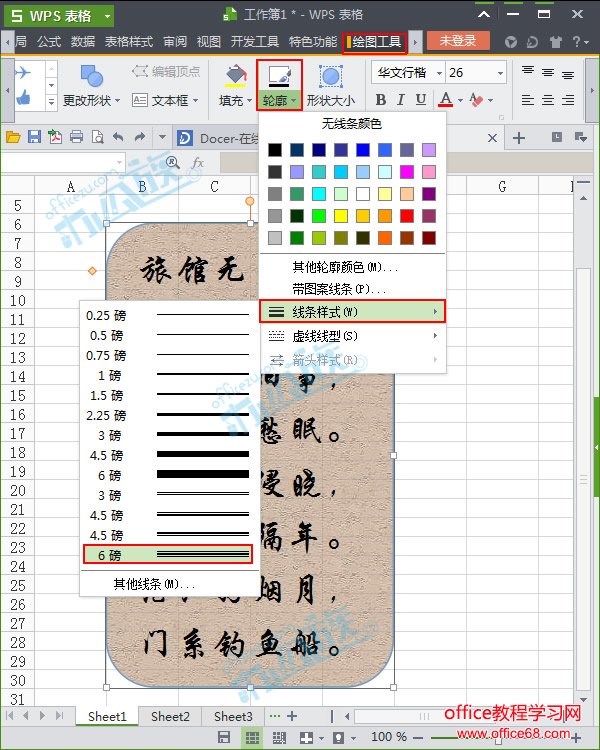This screenshot has height=750, width=600.
Task: Toggle Underline formatting
Action: click(x=421, y=99)
